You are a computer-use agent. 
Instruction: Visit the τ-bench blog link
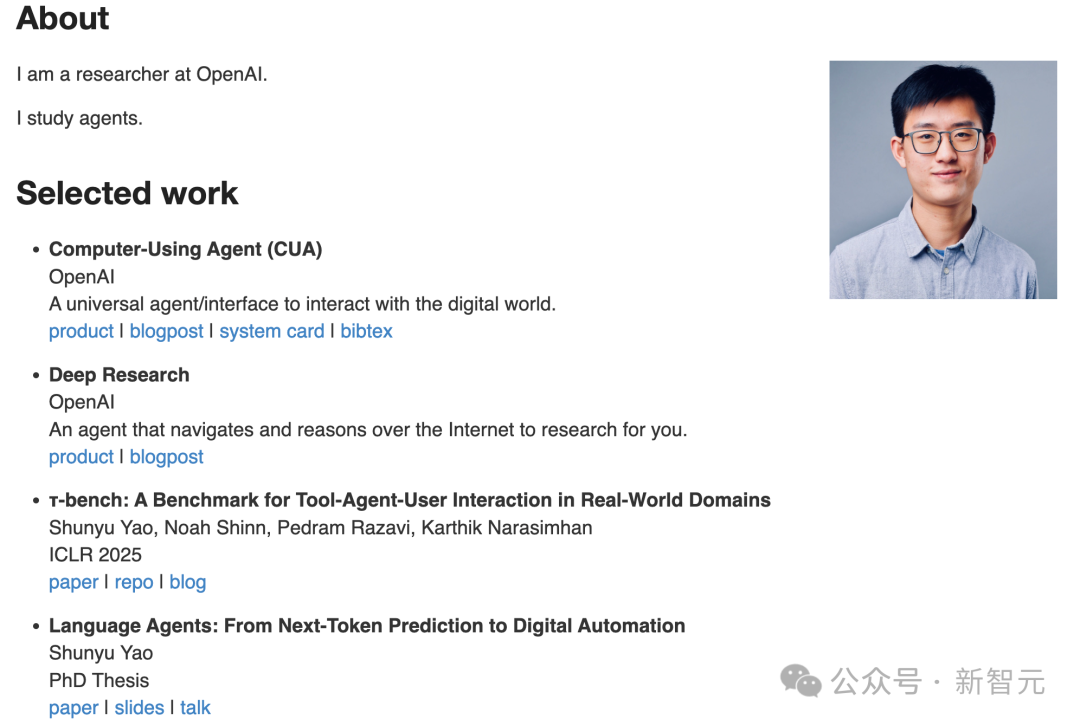pyautogui.click(x=187, y=582)
